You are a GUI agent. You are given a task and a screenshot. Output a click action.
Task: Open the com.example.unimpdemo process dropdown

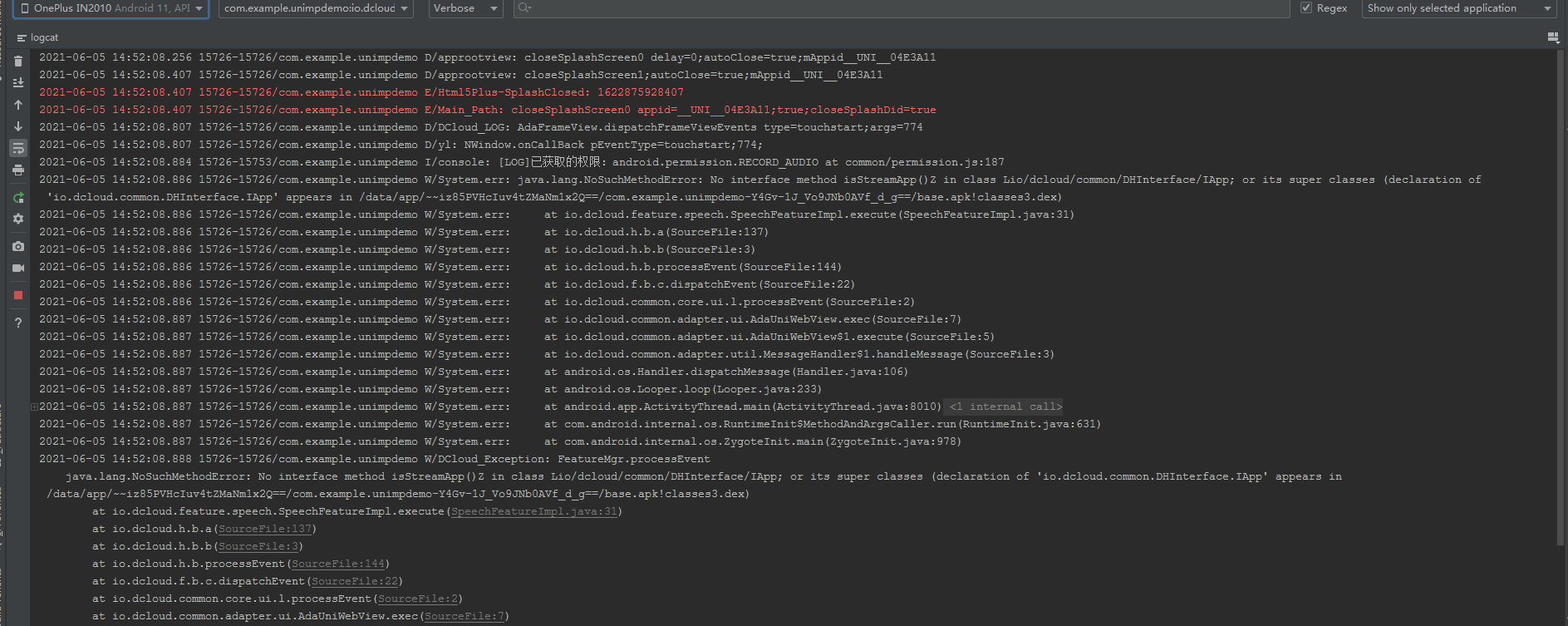pyautogui.click(x=316, y=8)
